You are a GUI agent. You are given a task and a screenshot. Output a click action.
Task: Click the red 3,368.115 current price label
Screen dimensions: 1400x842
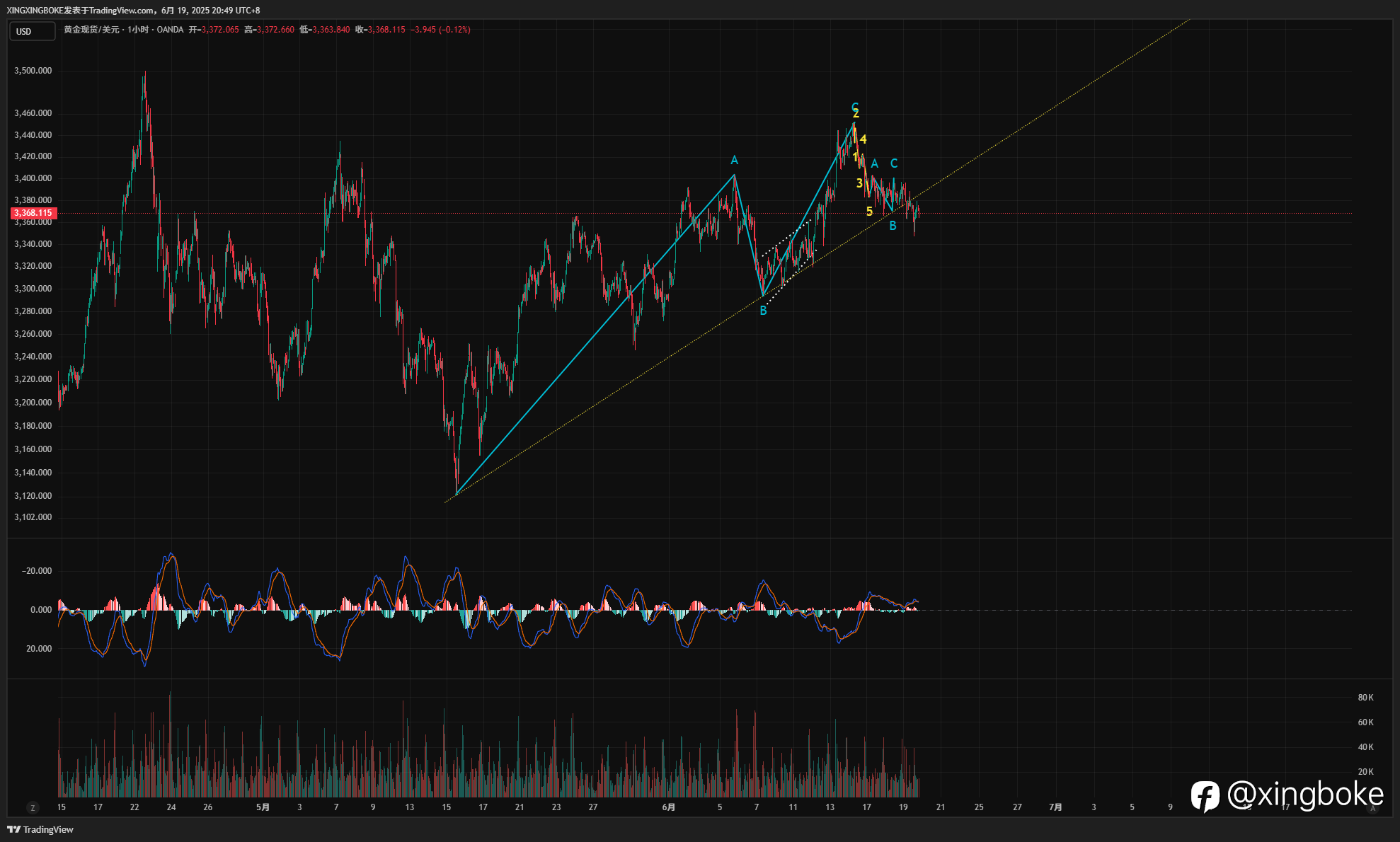(x=33, y=213)
